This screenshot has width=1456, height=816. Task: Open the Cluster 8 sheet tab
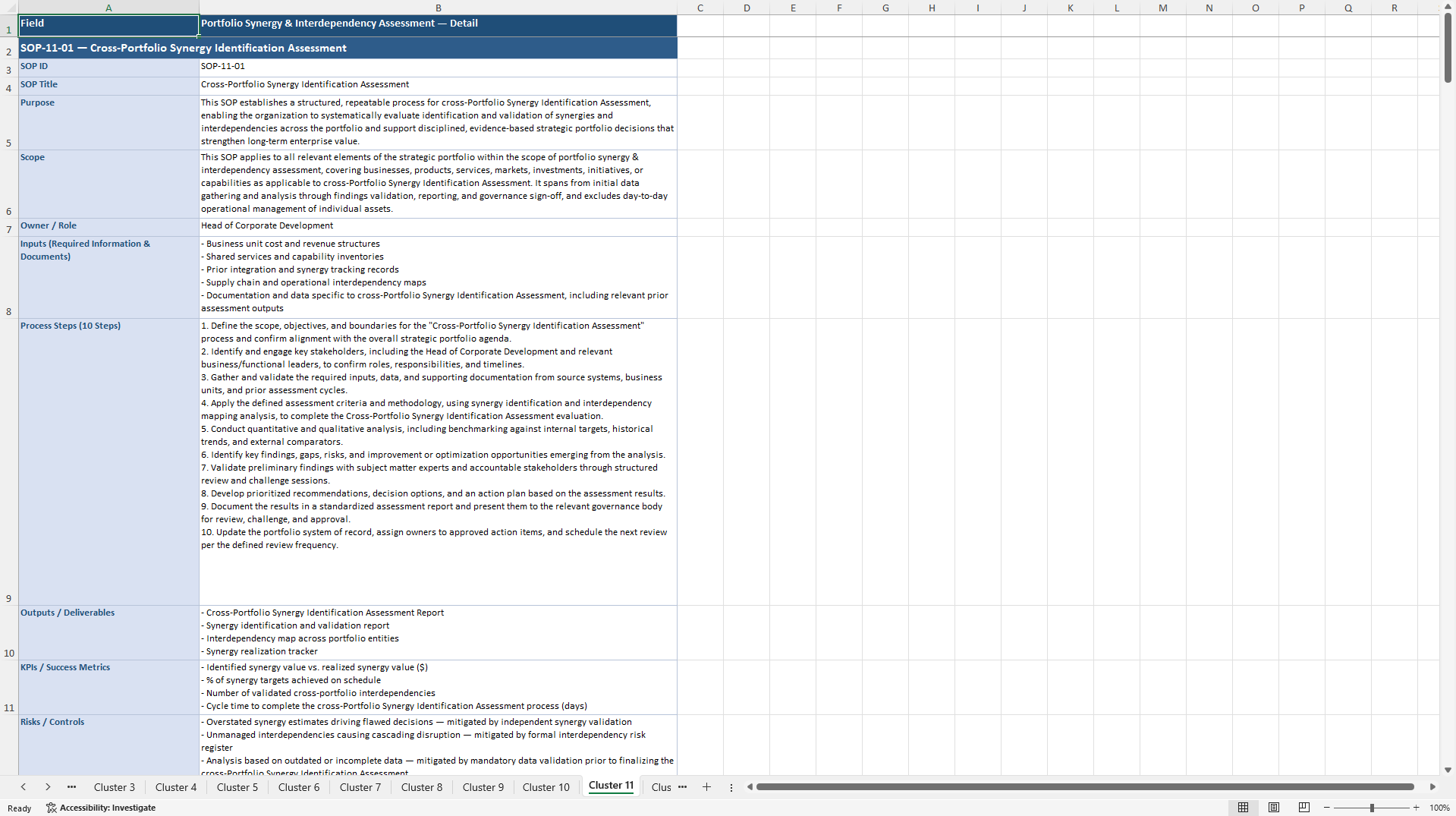tap(422, 787)
